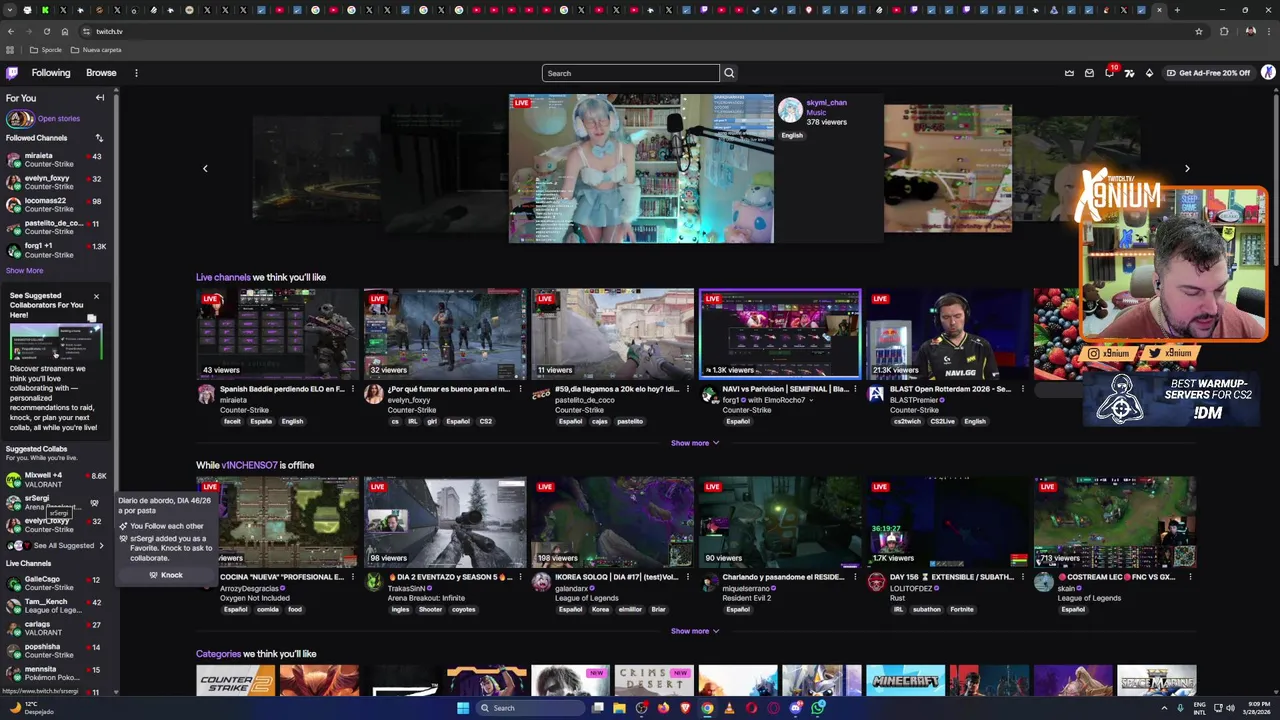Click the 7TV extension icon
The image size is (1280, 720).
tap(1129, 73)
